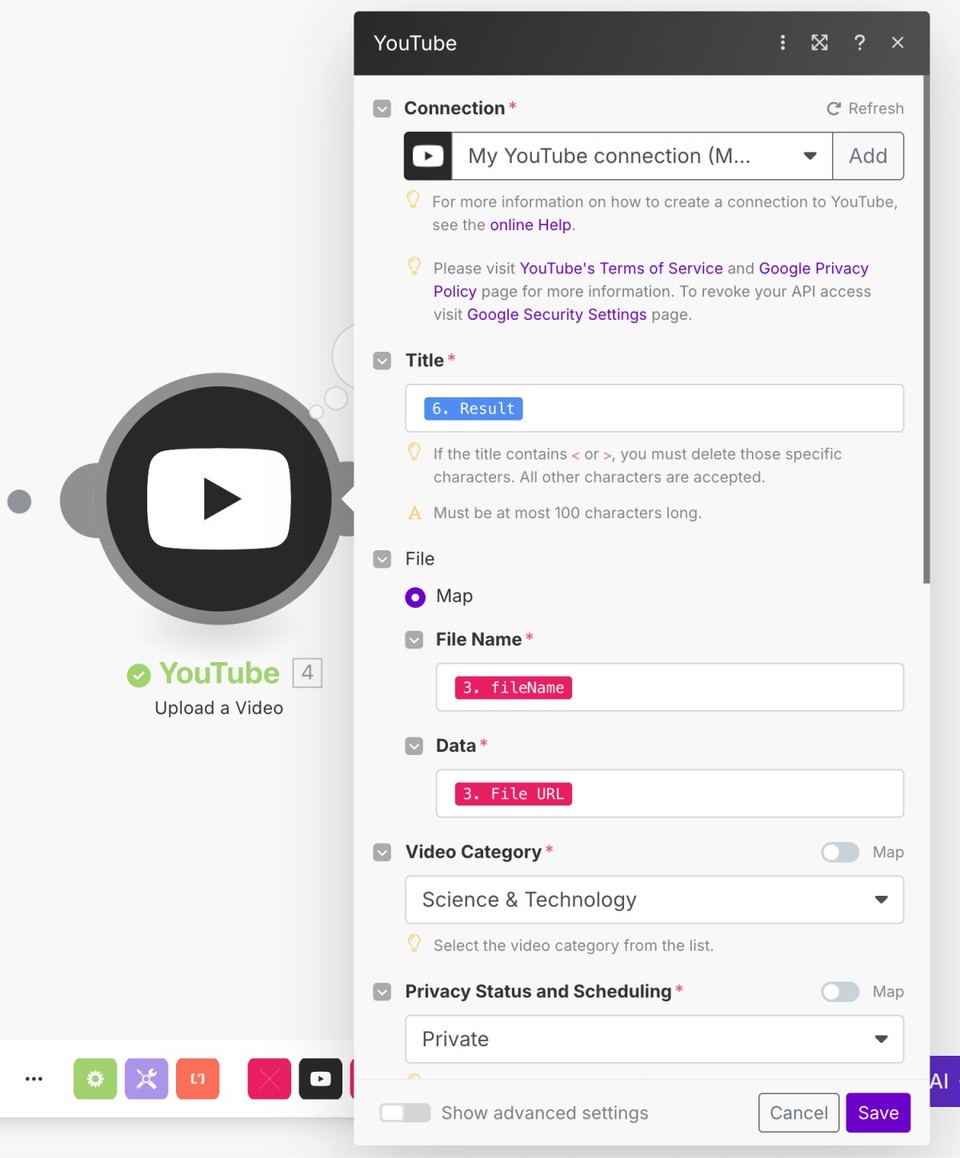This screenshot has height=1158, width=960.
Task: Click the purple AI button at right edge
Action: click(944, 1081)
